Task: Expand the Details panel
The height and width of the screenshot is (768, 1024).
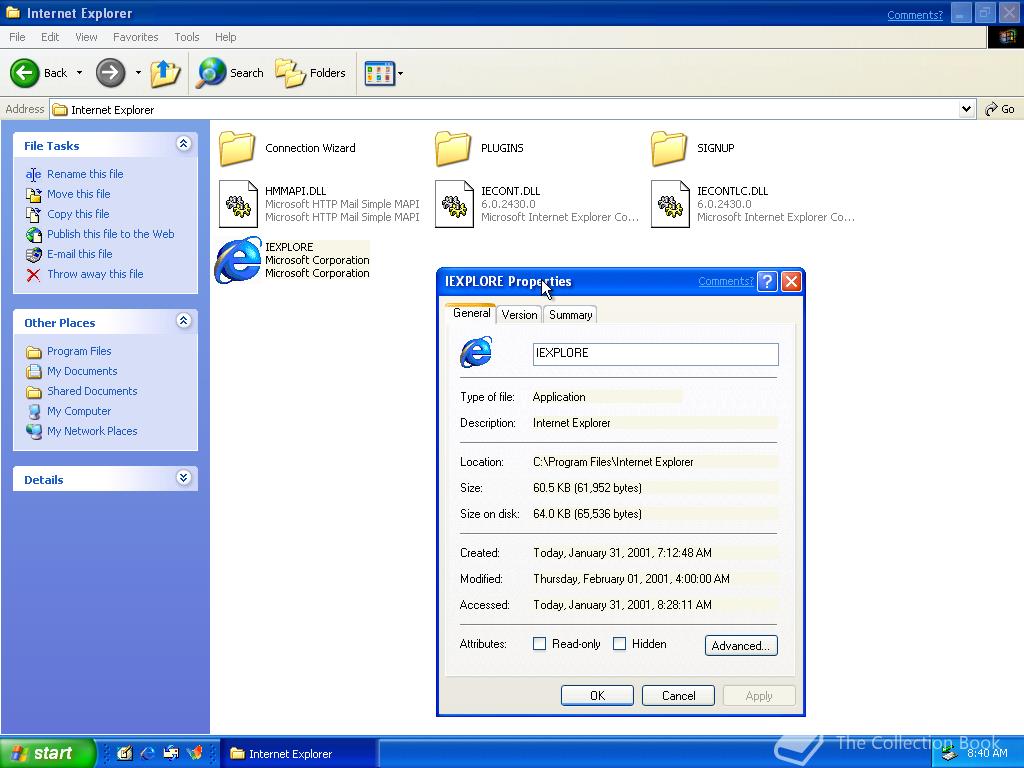Action: pyautogui.click(x=184, y=478)
